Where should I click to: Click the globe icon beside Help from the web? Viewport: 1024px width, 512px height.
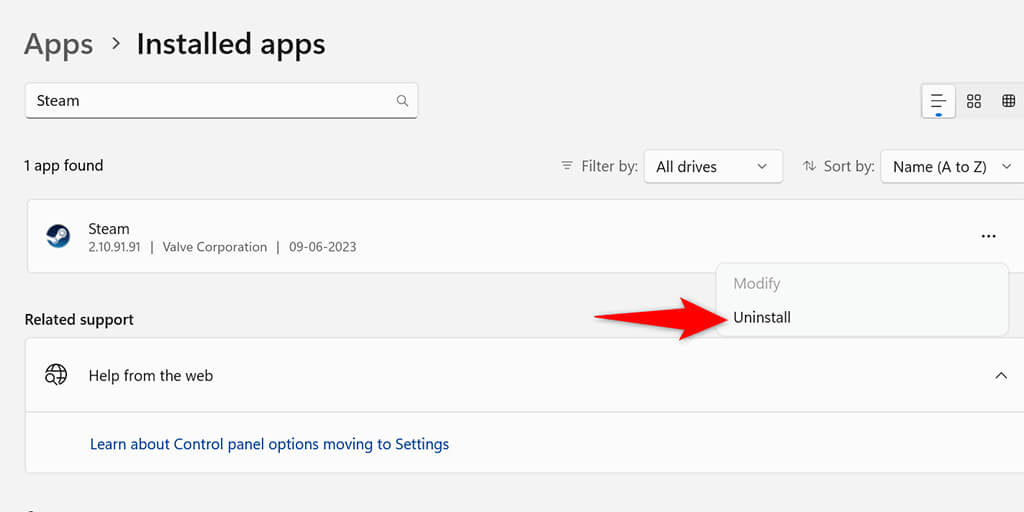[56, 376]
